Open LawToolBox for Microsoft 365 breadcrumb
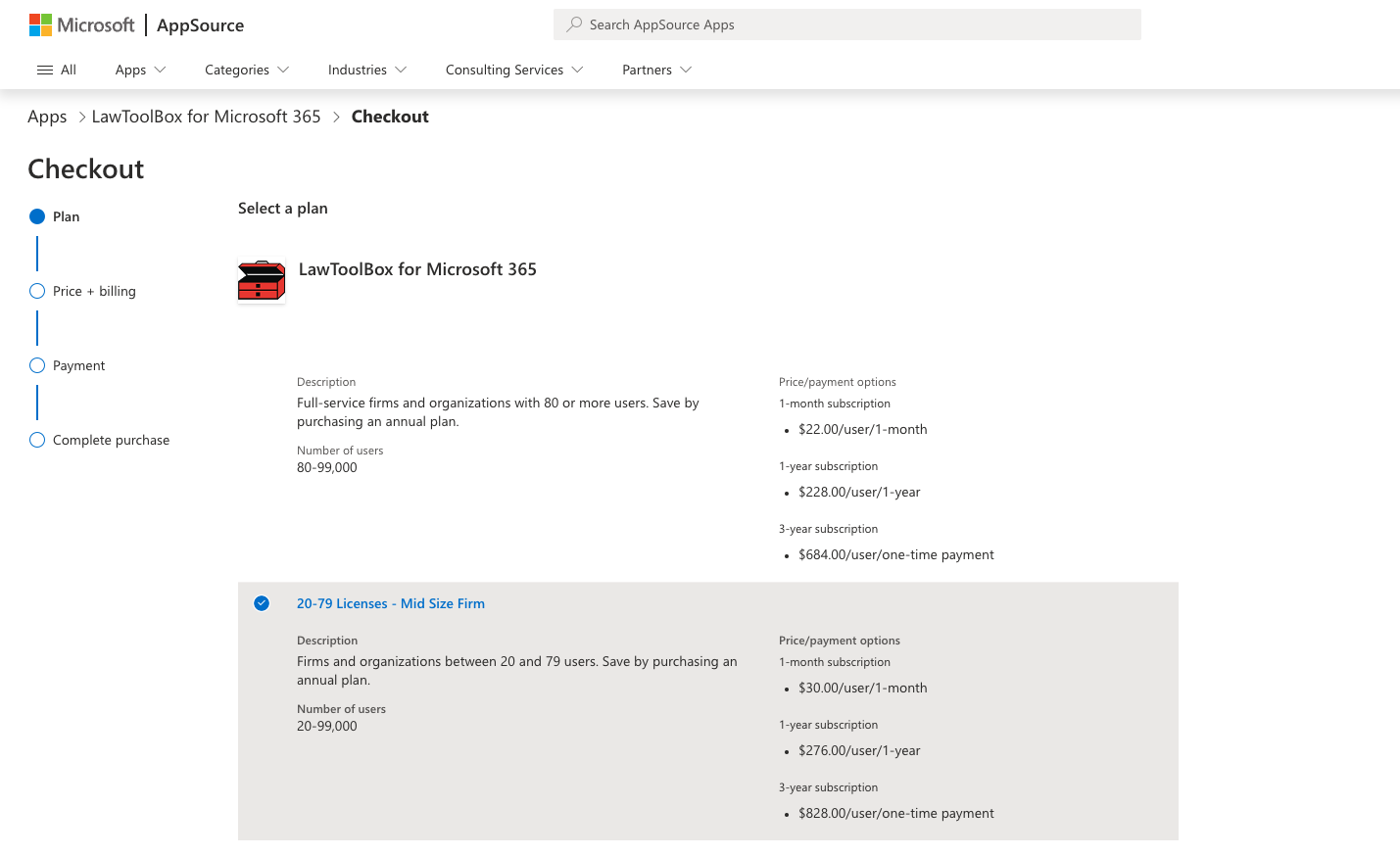 point(206,117)
